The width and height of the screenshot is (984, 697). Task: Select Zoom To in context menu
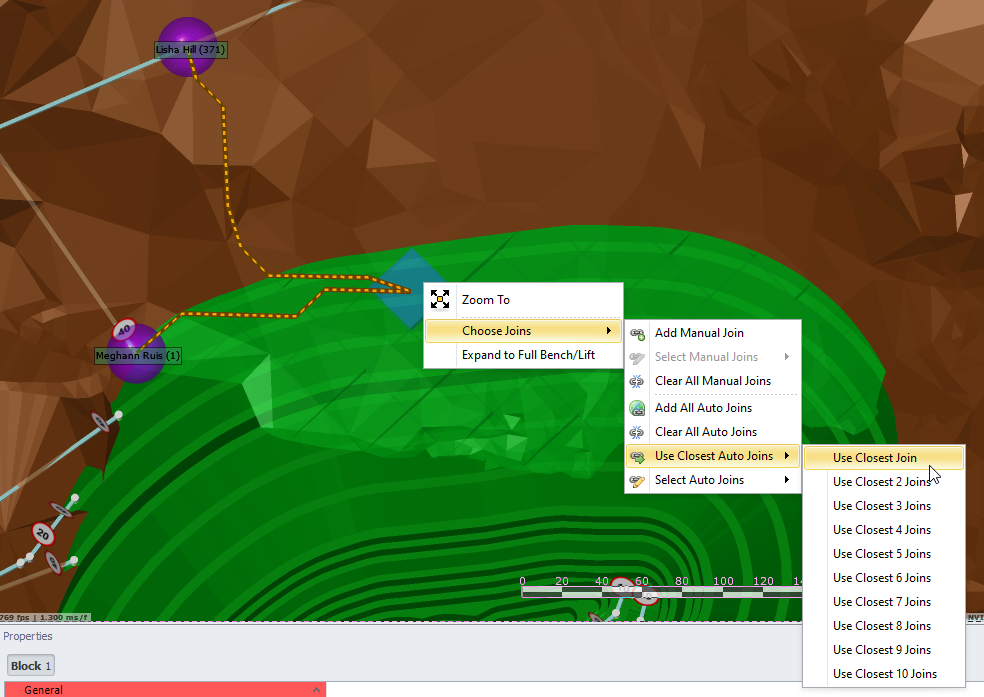tap(523, 300)
